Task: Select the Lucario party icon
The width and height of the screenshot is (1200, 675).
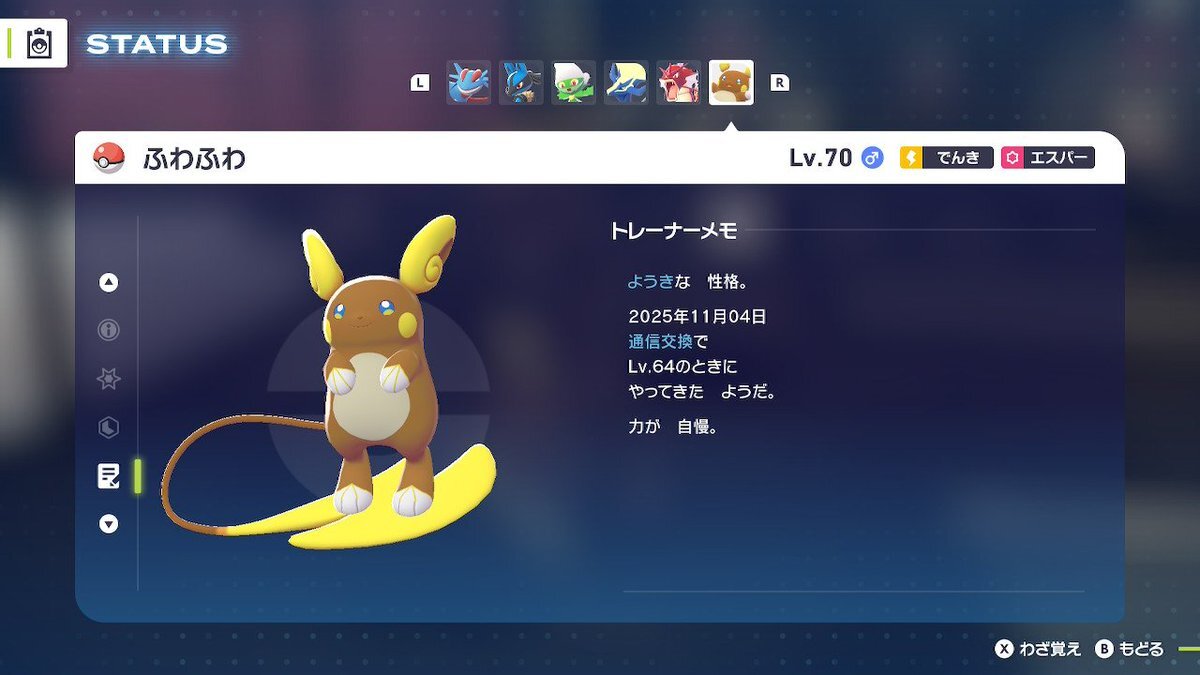Action: (x=521, y=83)
